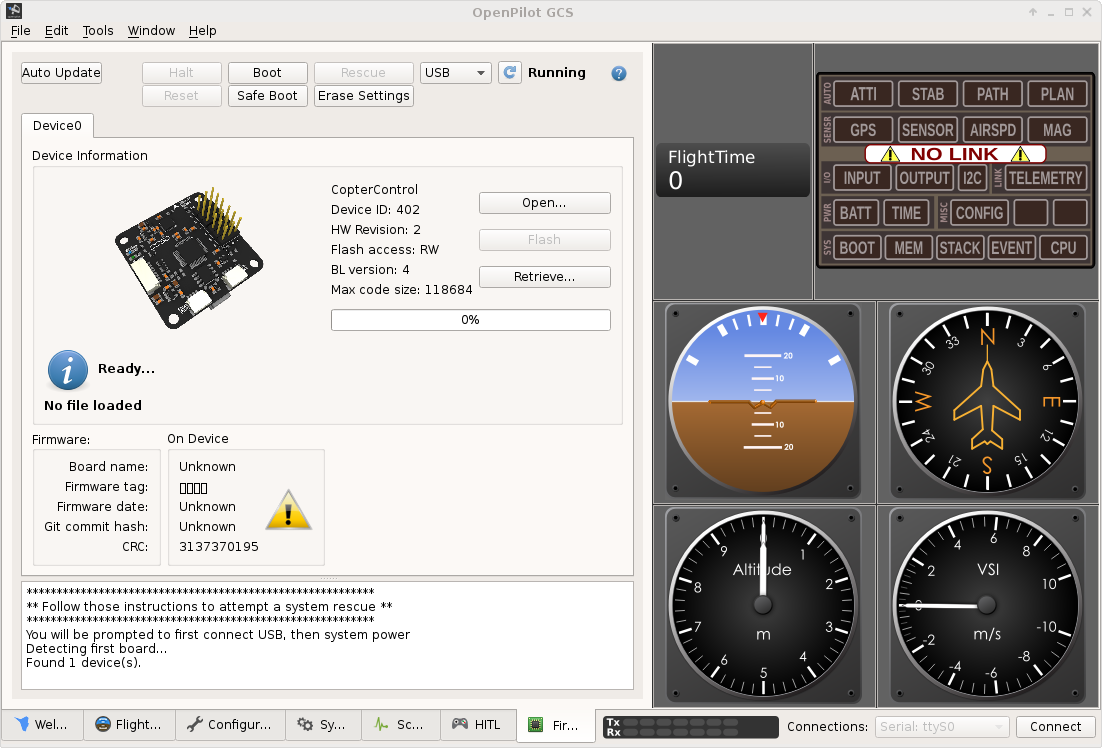Click the PATH system health indicator
This screenshot has width=1102, height=748.
992,94
